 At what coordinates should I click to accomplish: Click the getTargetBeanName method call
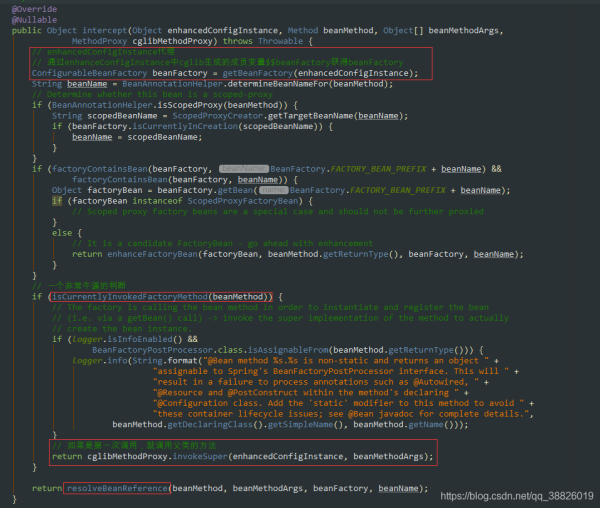click(311, 116)
